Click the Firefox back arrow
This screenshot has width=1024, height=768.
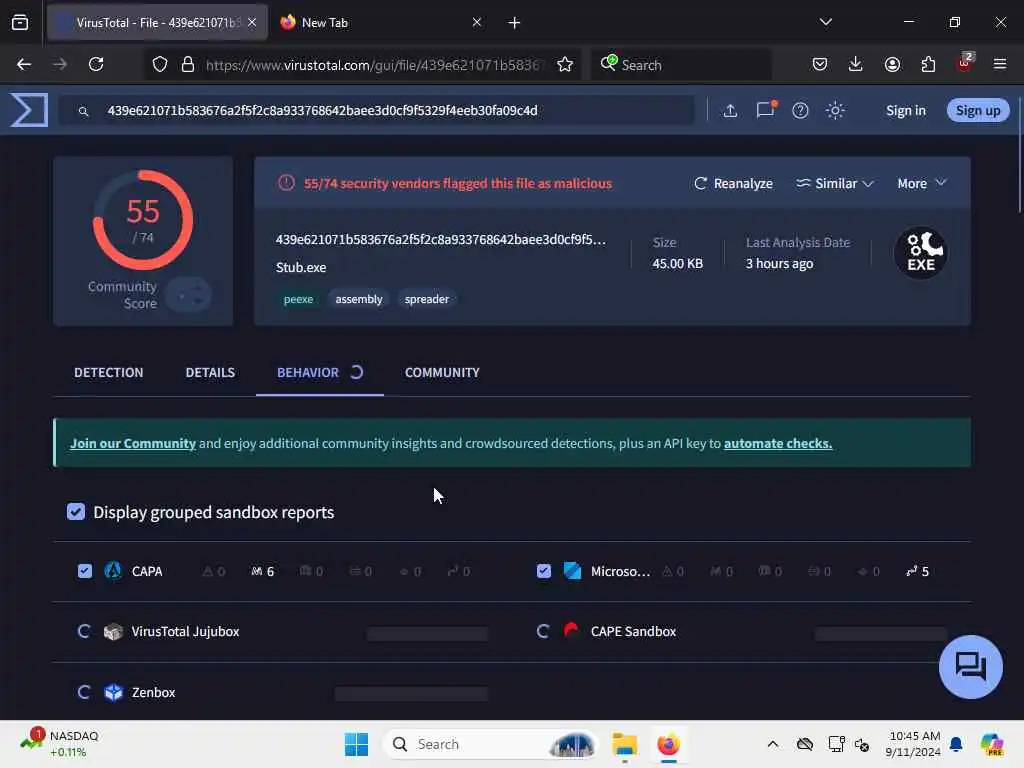24,64
